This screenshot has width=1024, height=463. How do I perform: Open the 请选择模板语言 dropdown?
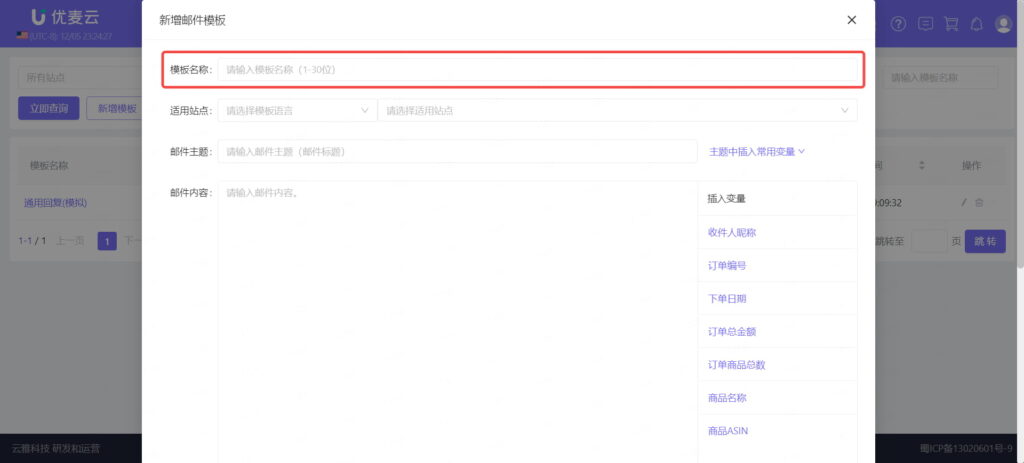pyautogui.click(x=297, y=110)
